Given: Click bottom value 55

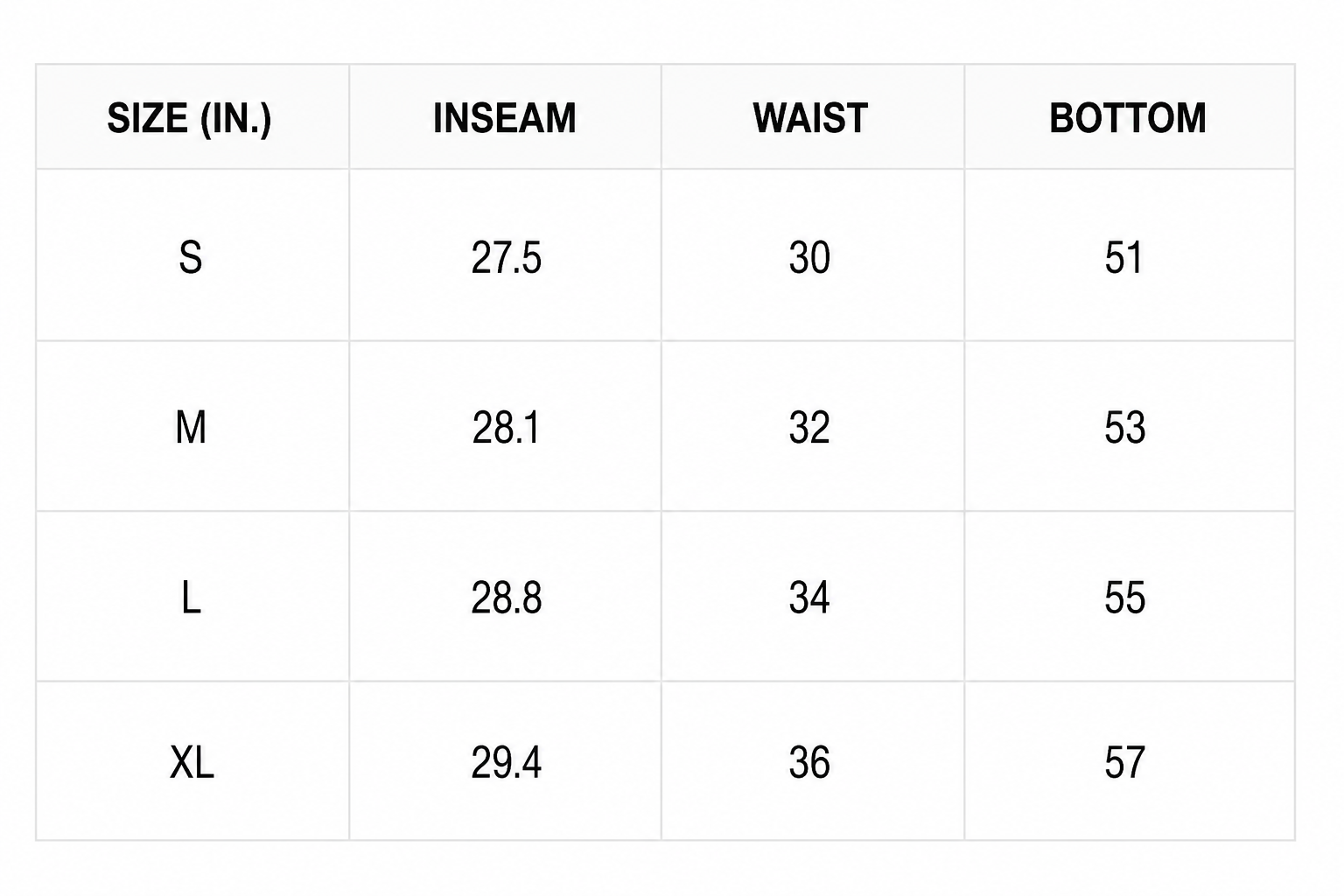Looking at the screenshot, I should (x=1124, y=598).
